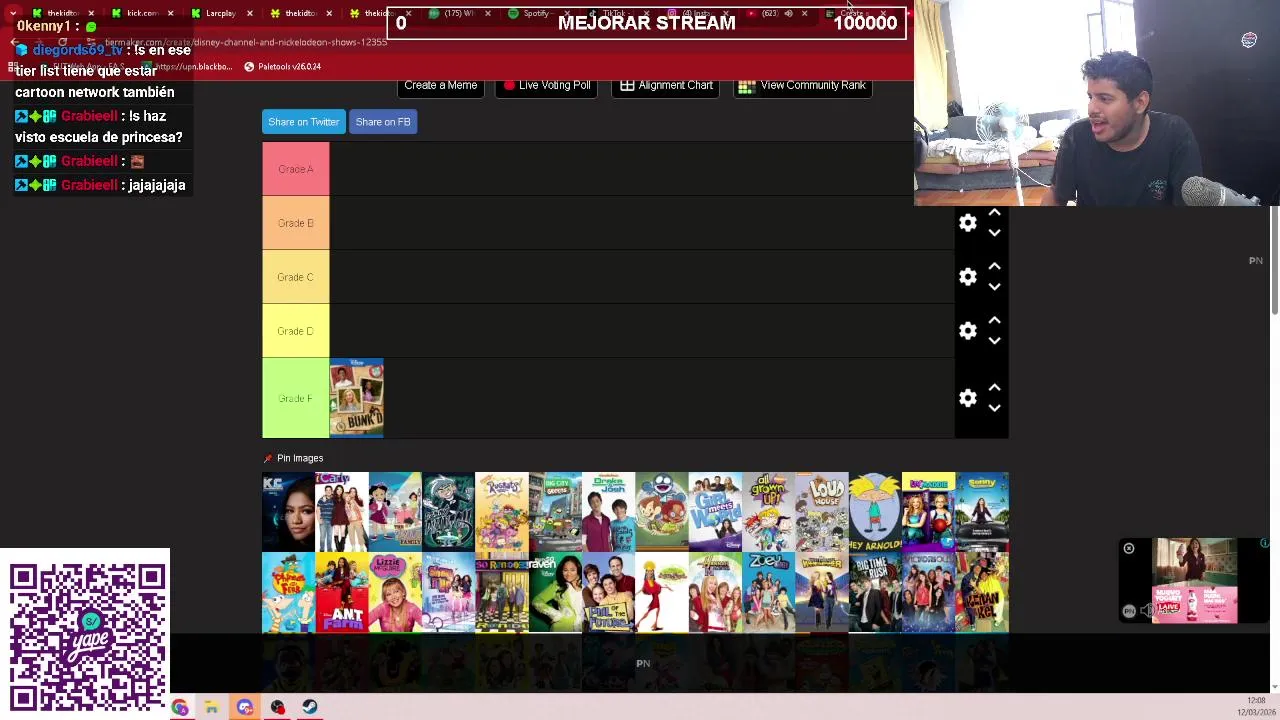Screen dimensions: 1280x720
Task: Switch to the kick.com browser tab
Action: tap(143, 13)
